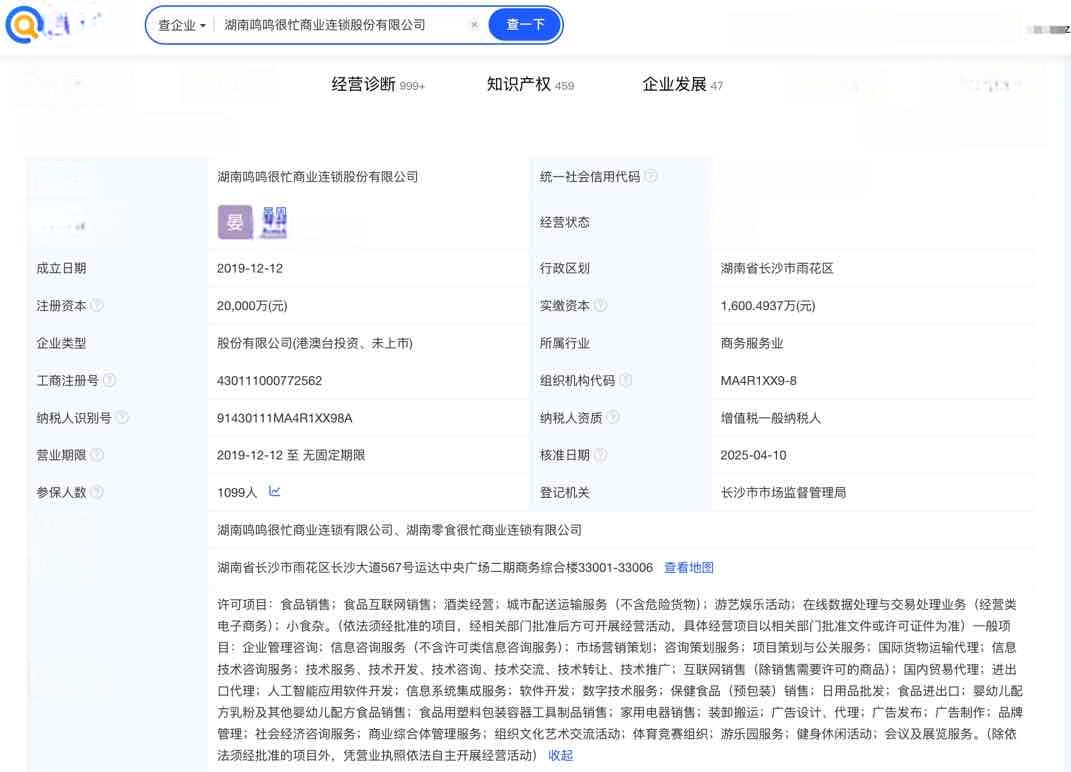Open the 查企业 search type dropdown
Viewport: 1071px width, 772px height.
(x=182, y=25)
